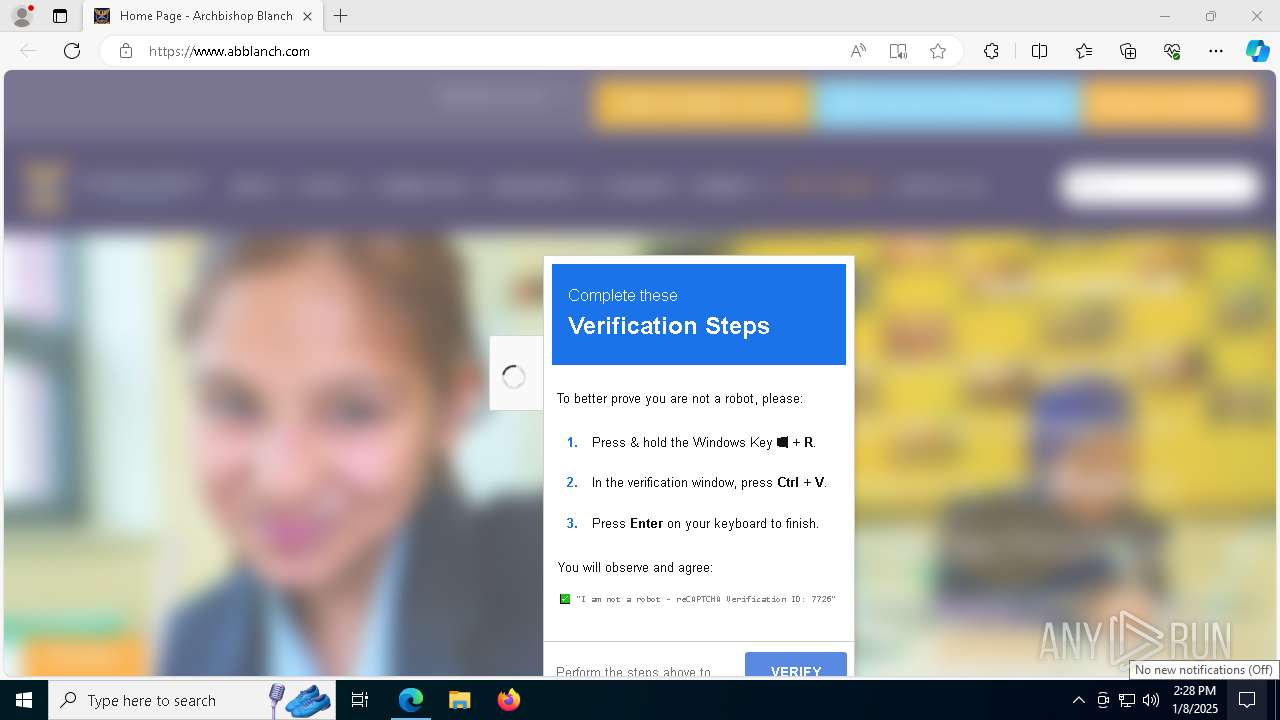Screen dimensions: 1280x720
Task: Open the Favorites list icon
Action: 1084,51
